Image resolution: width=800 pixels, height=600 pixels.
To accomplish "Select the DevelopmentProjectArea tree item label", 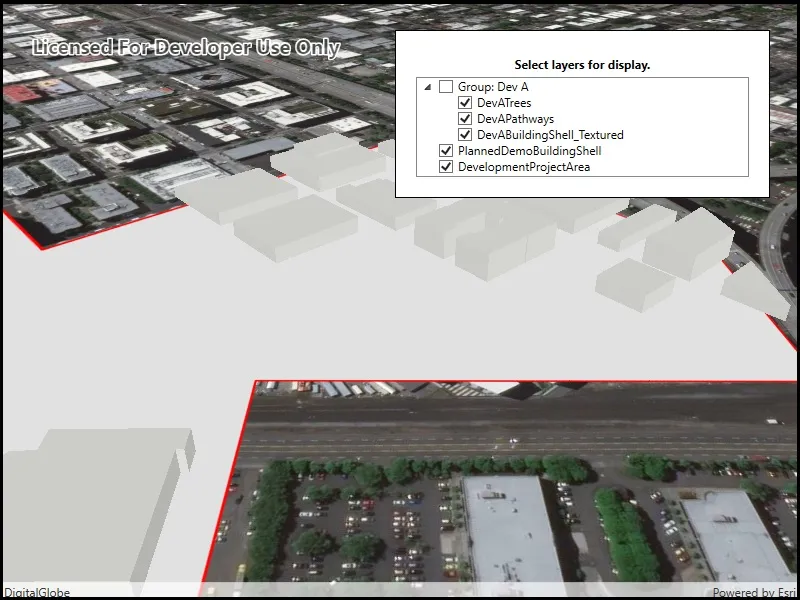I will coord(524,167).
